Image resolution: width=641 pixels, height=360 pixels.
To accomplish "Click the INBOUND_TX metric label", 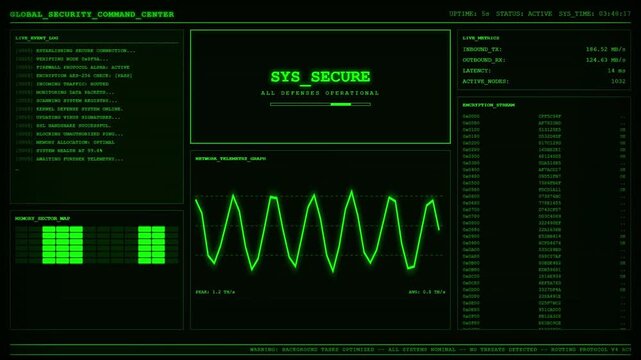I will pos(482,49).
